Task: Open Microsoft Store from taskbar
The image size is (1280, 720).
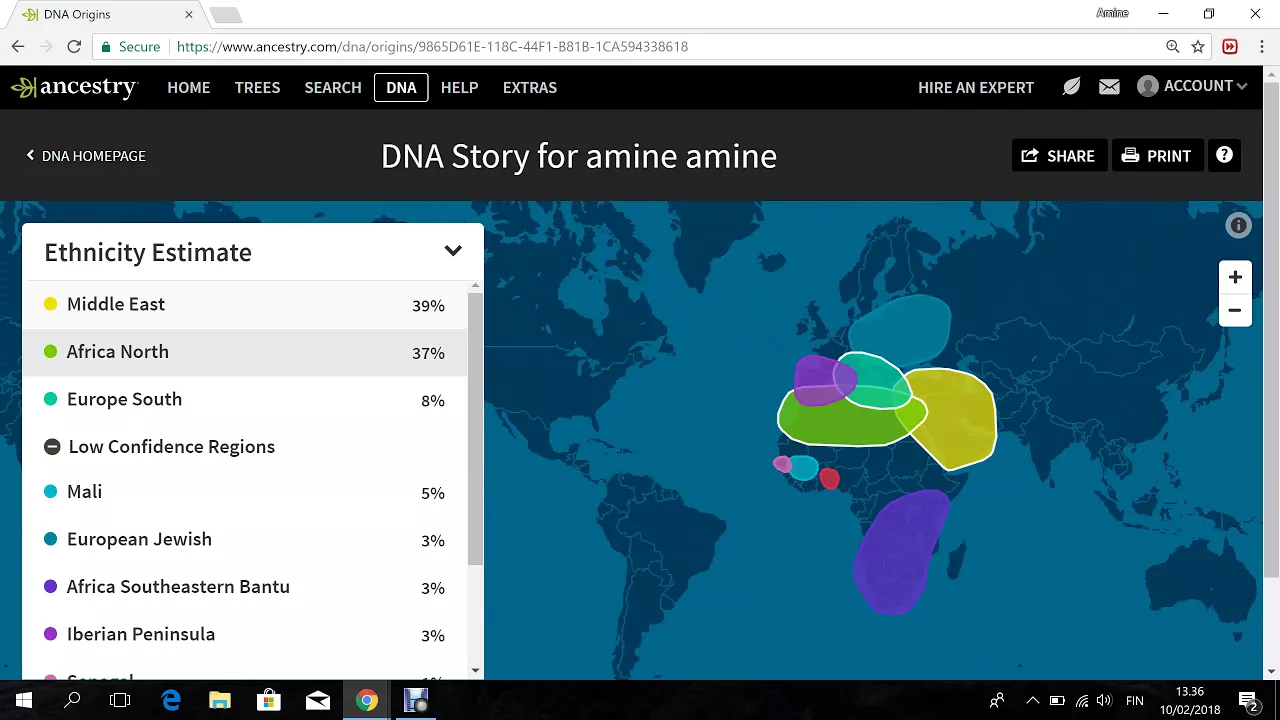Action: click(x=269, y=700)
